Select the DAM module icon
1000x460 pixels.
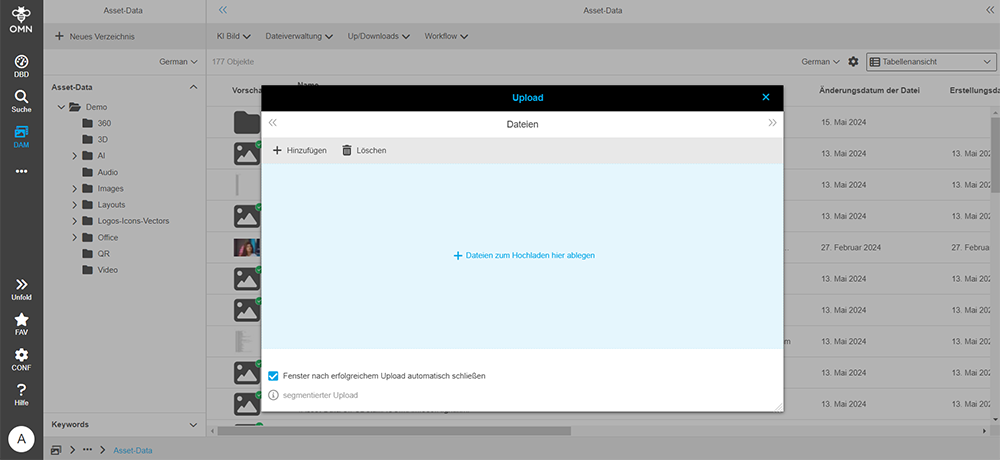[21, 137]
